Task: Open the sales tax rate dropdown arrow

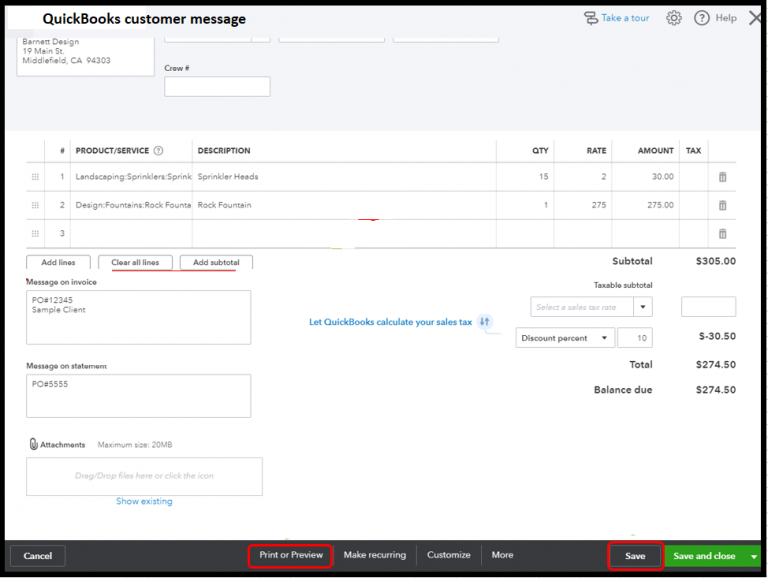Action: coord(643,307)
